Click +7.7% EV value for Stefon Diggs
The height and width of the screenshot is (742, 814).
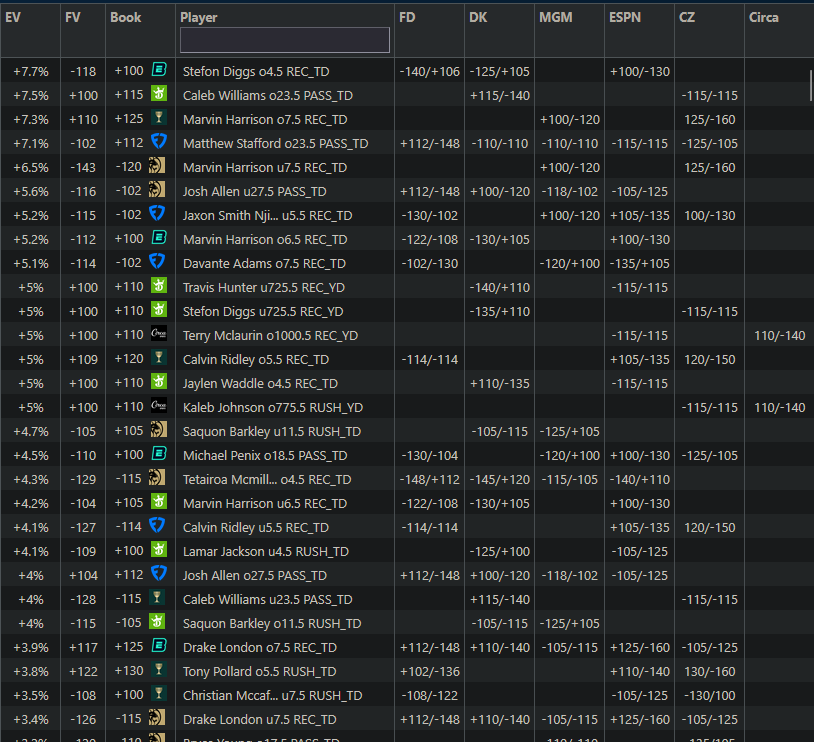coord(31,72)
